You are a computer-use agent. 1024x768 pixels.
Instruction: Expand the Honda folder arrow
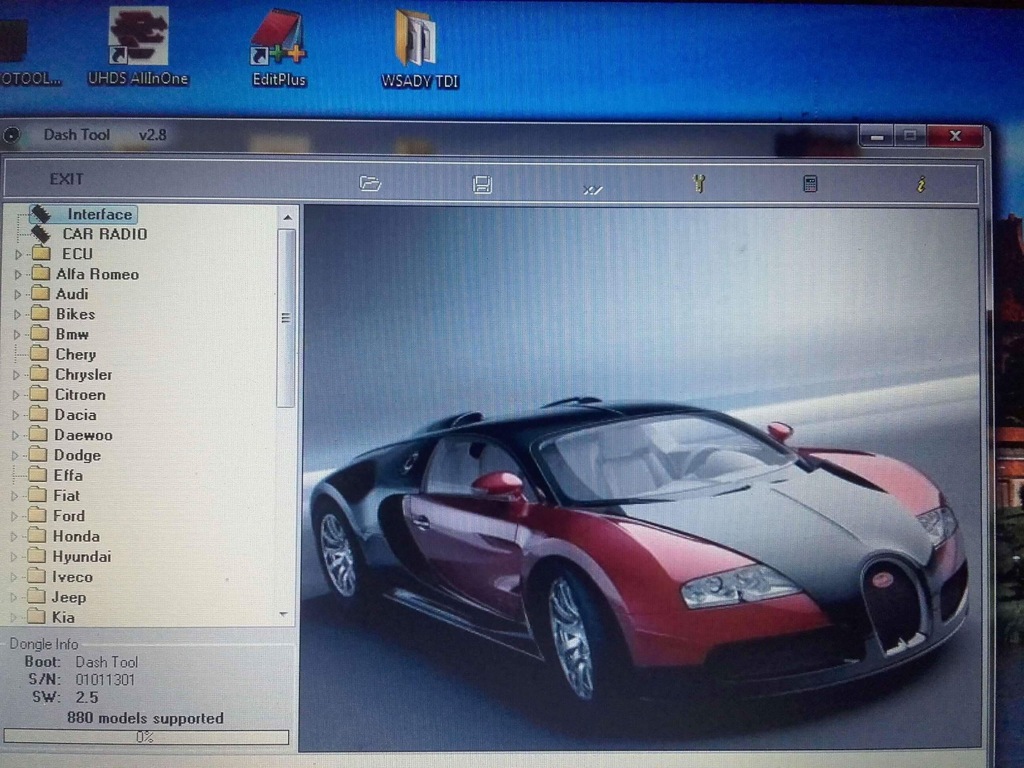[14, 537]
